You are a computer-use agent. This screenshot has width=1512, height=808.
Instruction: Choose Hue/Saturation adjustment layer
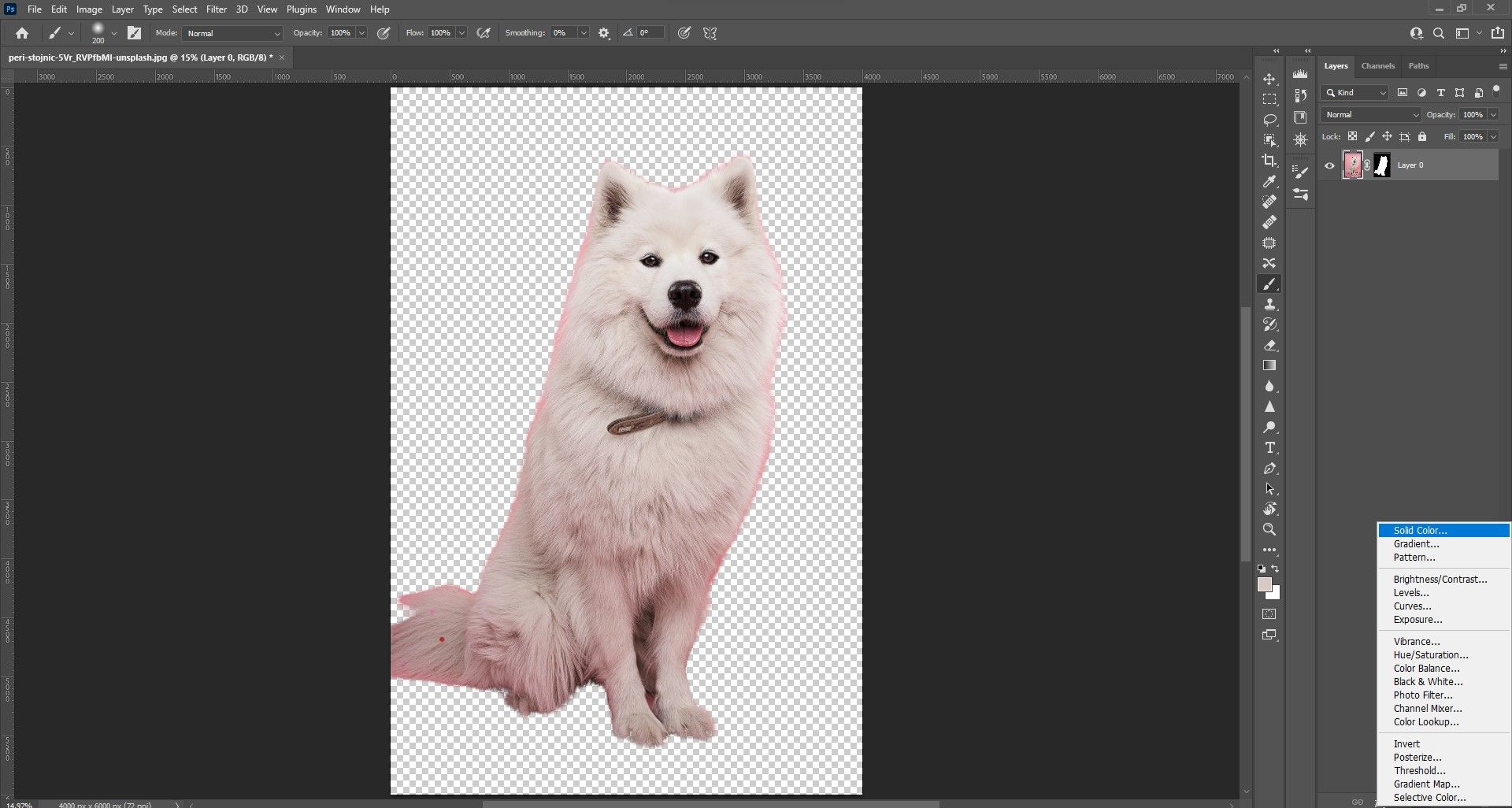pos(1430,655)
